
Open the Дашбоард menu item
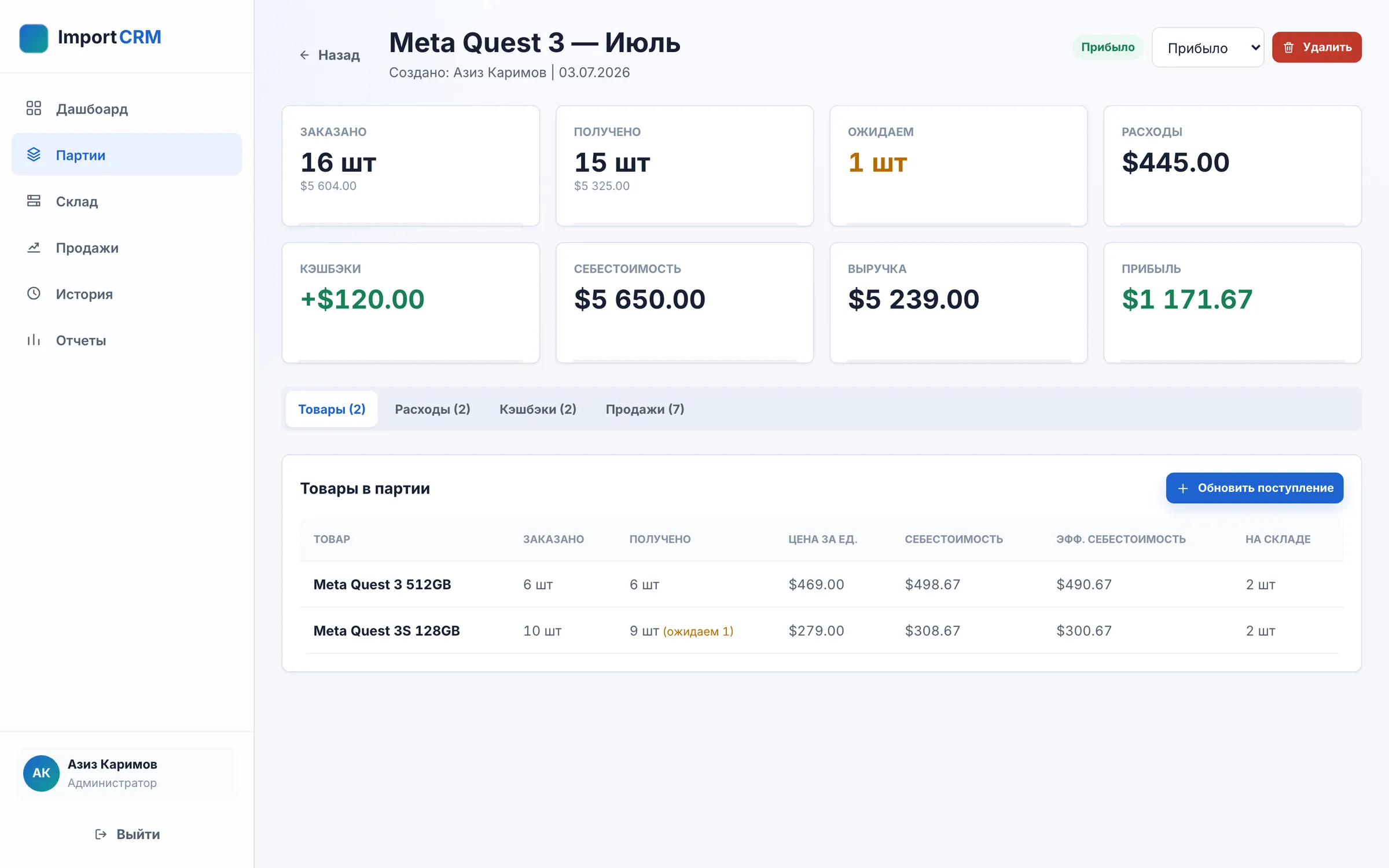tap(127, 108)
